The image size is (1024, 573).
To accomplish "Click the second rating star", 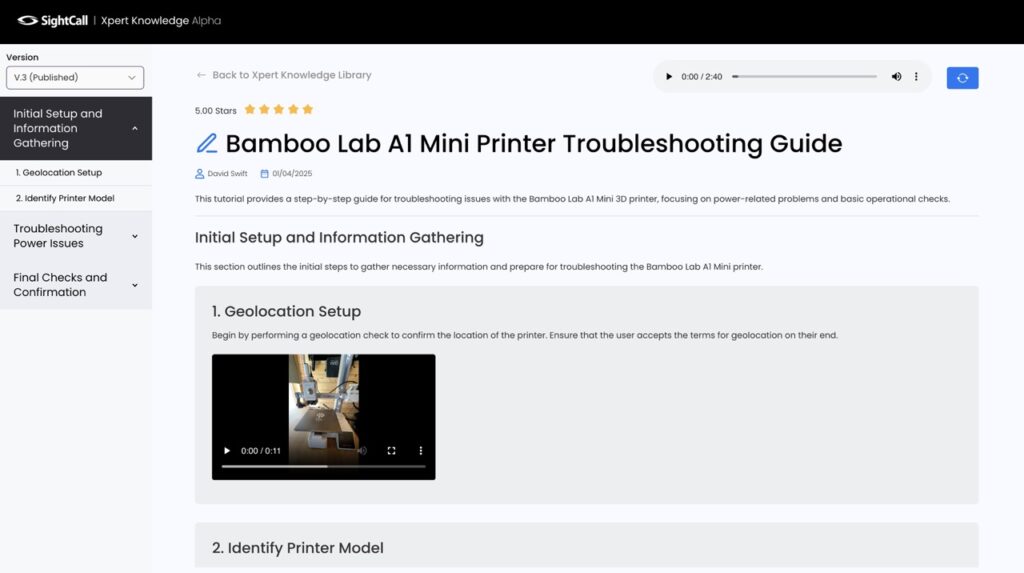I will [x=264, y=110].
